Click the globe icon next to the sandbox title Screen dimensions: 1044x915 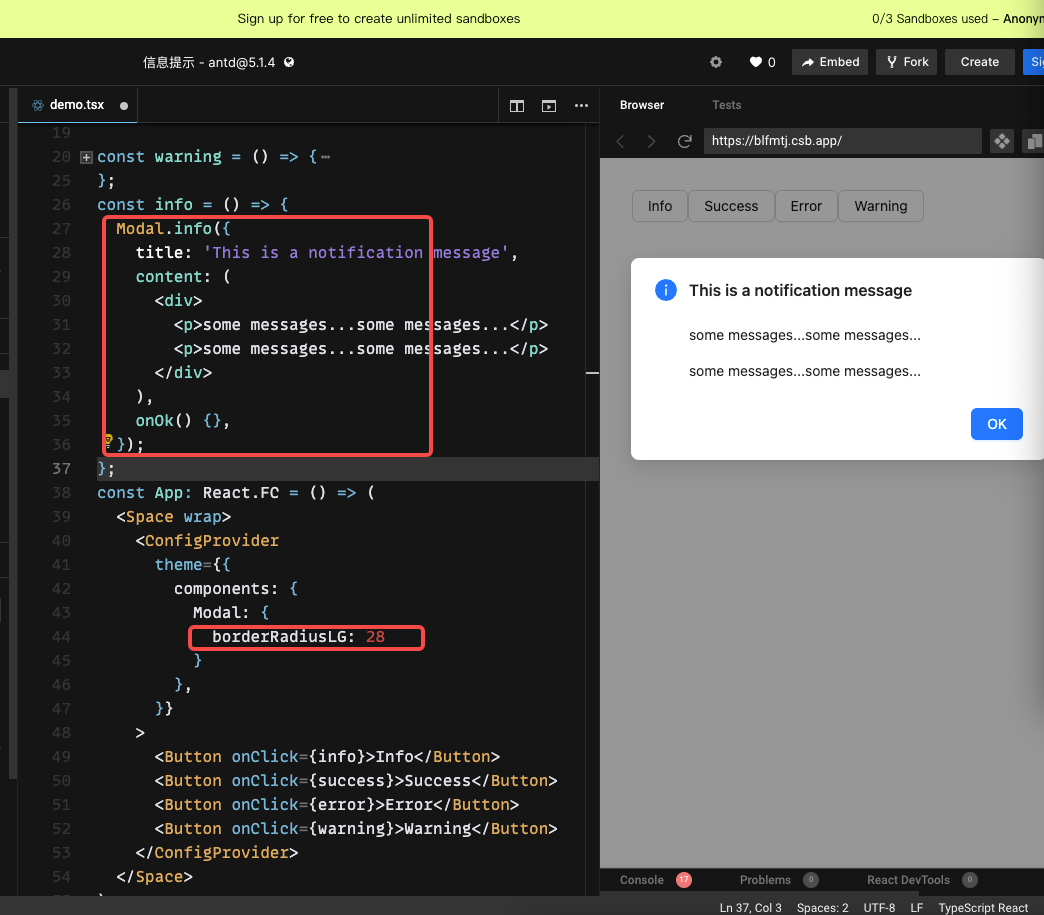pos(288,61)
